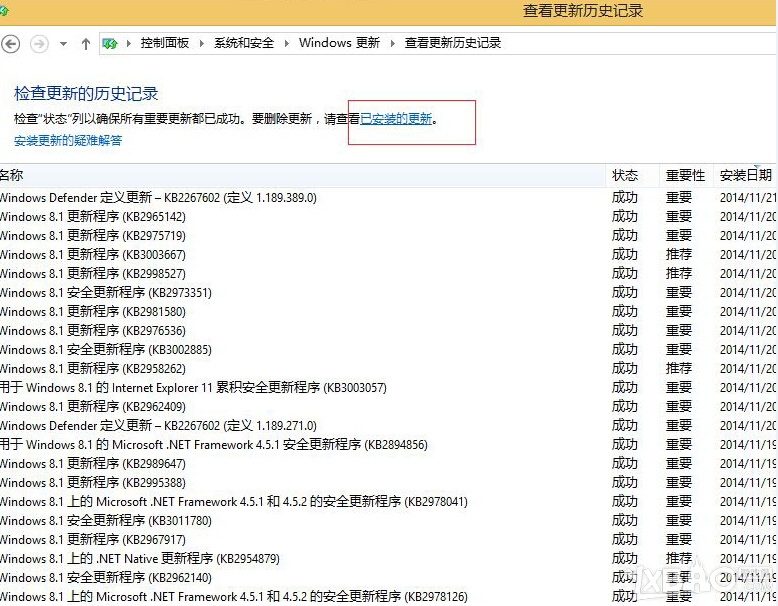Click 推荐 importance of KB2954879 row

coord(679,559)
